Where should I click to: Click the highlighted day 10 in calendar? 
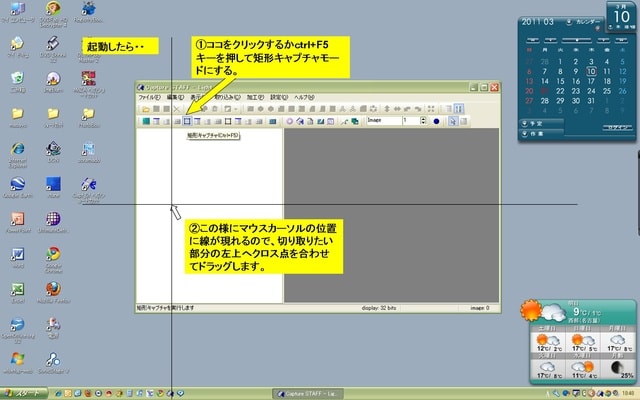[591, 71]
